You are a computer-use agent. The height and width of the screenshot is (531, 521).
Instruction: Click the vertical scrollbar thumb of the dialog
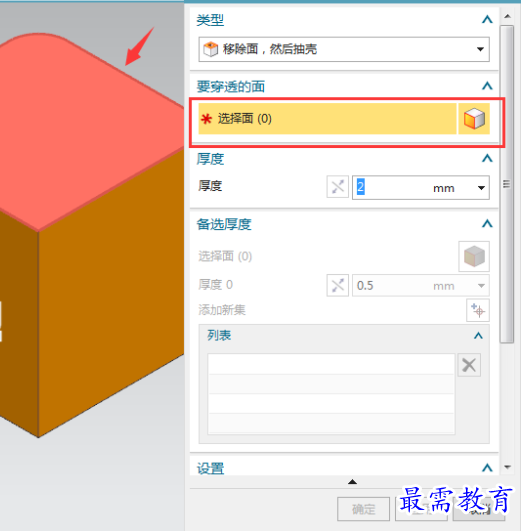[507, 184]
